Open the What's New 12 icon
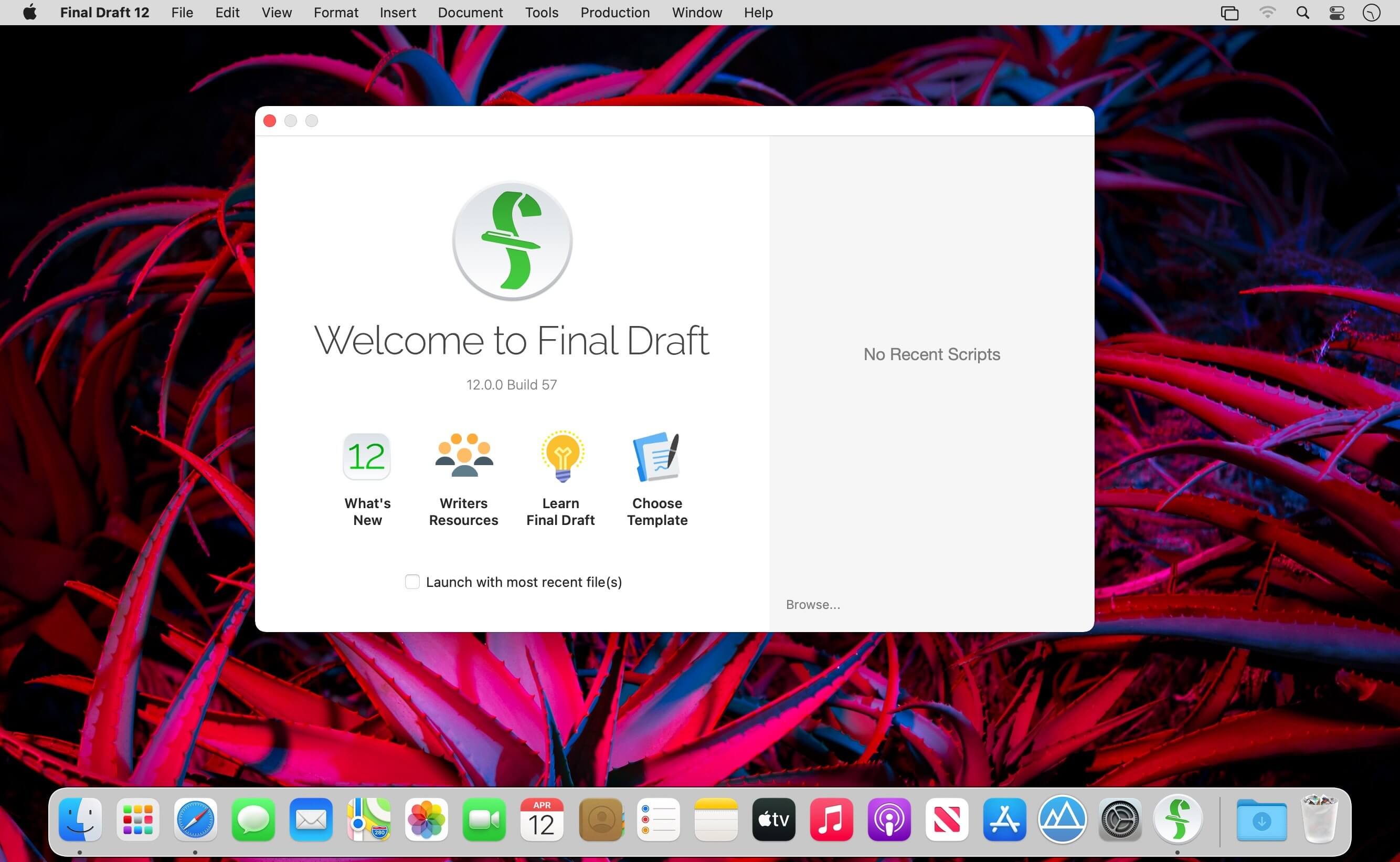Viewport: 1400px width, 862px height. click(366, 456)
